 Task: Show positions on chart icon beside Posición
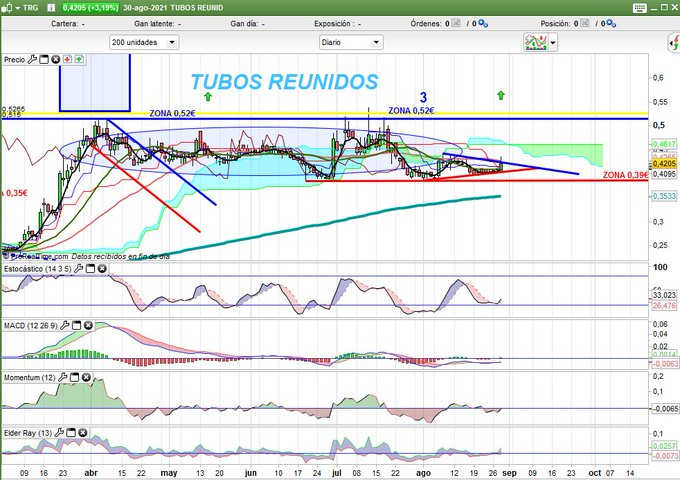pos(585,23)
